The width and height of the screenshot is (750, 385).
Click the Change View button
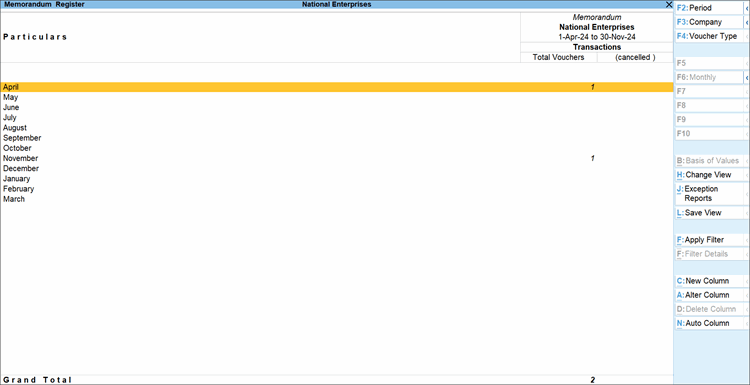709,175
